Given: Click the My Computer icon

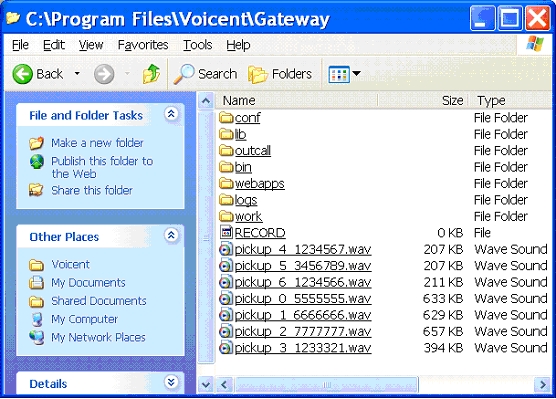Looking at the screenshot, I should (x=37, y=319).
